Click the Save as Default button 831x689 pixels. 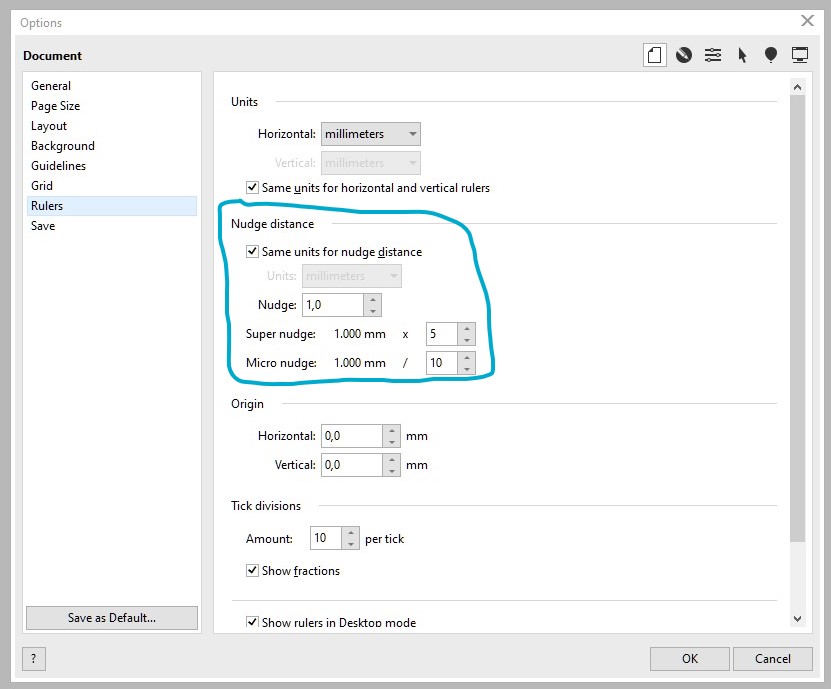pyautogui.click(x=111, y=617)
